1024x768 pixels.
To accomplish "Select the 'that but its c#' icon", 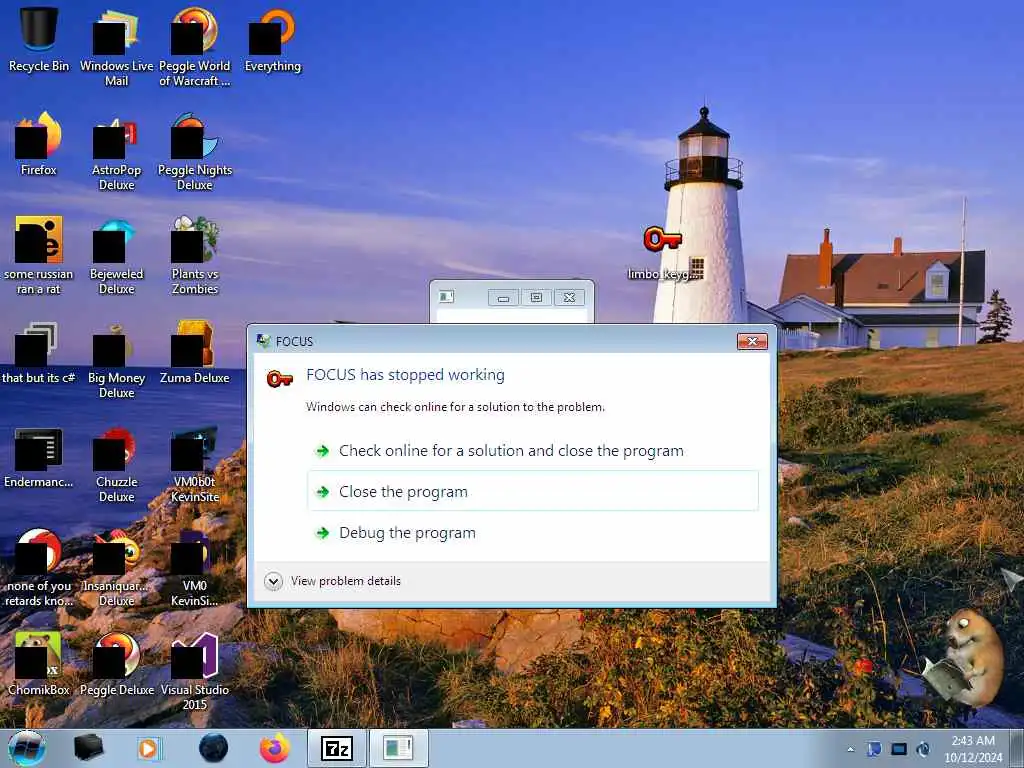I will click(x=39, y=353).
